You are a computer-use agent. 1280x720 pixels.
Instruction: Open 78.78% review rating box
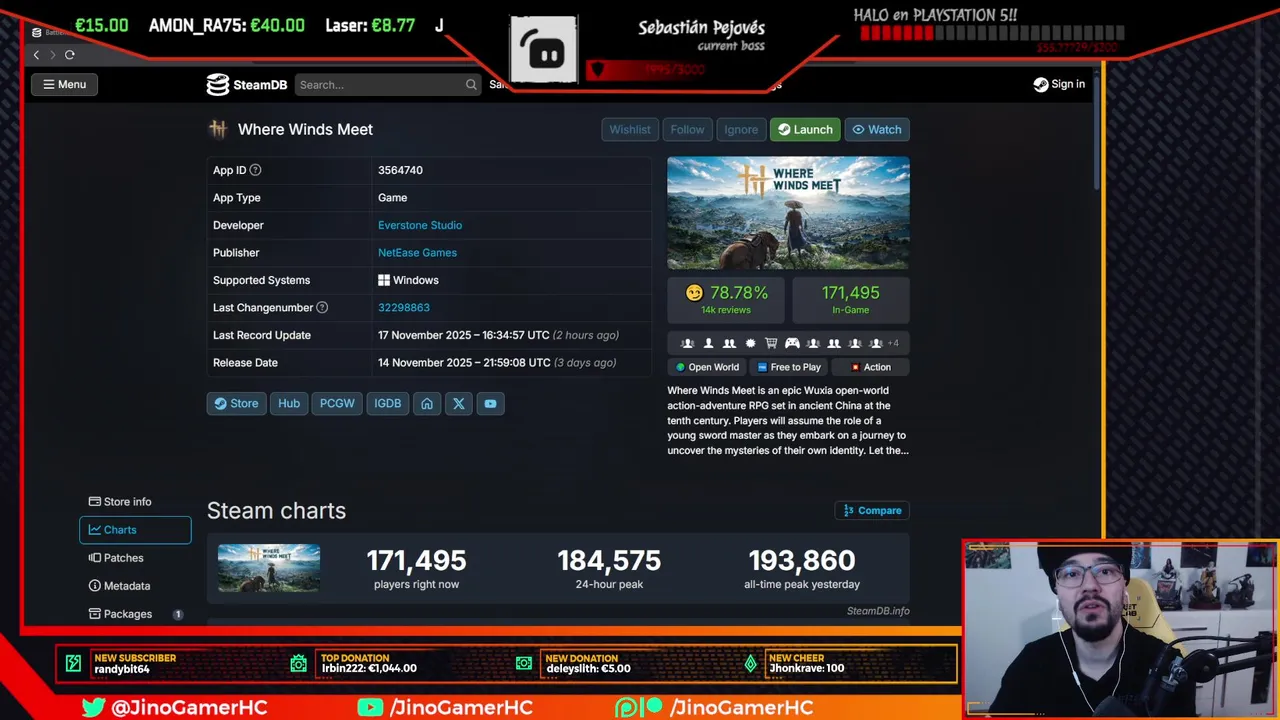(x=726, y=299)
